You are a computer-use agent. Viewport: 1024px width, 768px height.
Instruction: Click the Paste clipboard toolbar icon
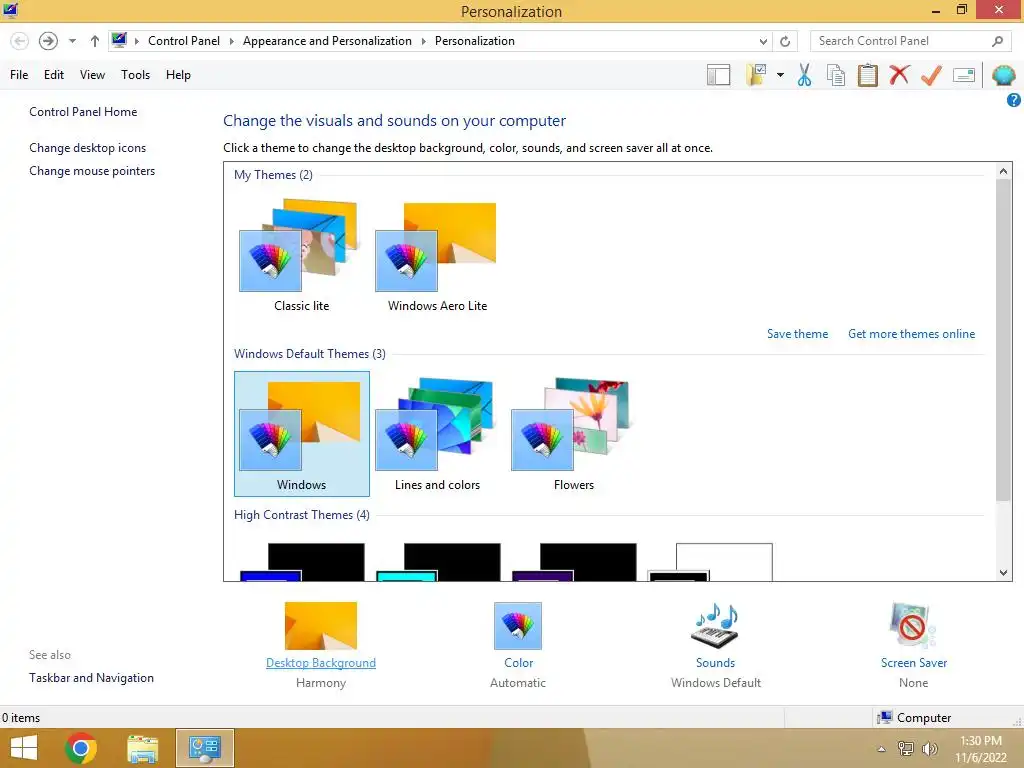867,75
